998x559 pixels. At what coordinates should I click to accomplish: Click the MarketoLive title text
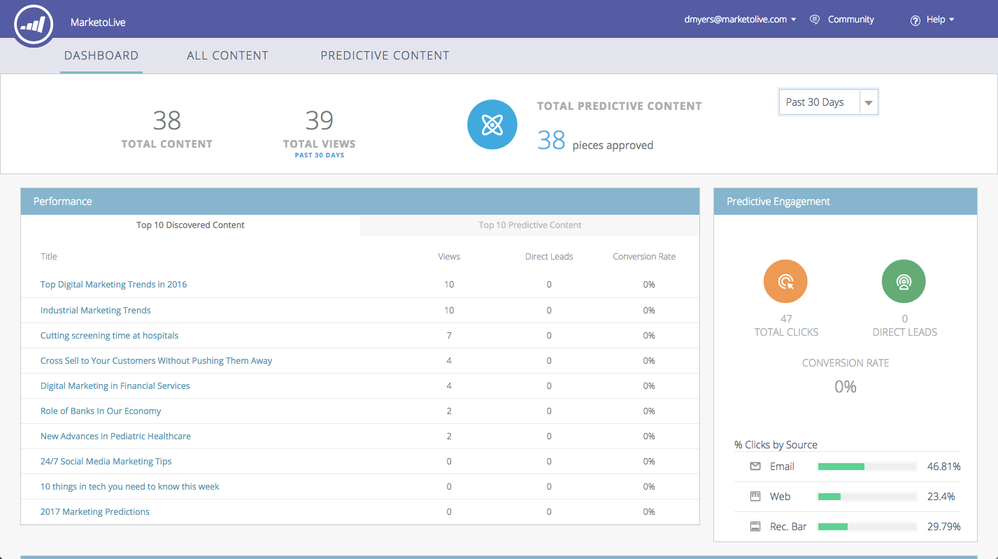98,22
